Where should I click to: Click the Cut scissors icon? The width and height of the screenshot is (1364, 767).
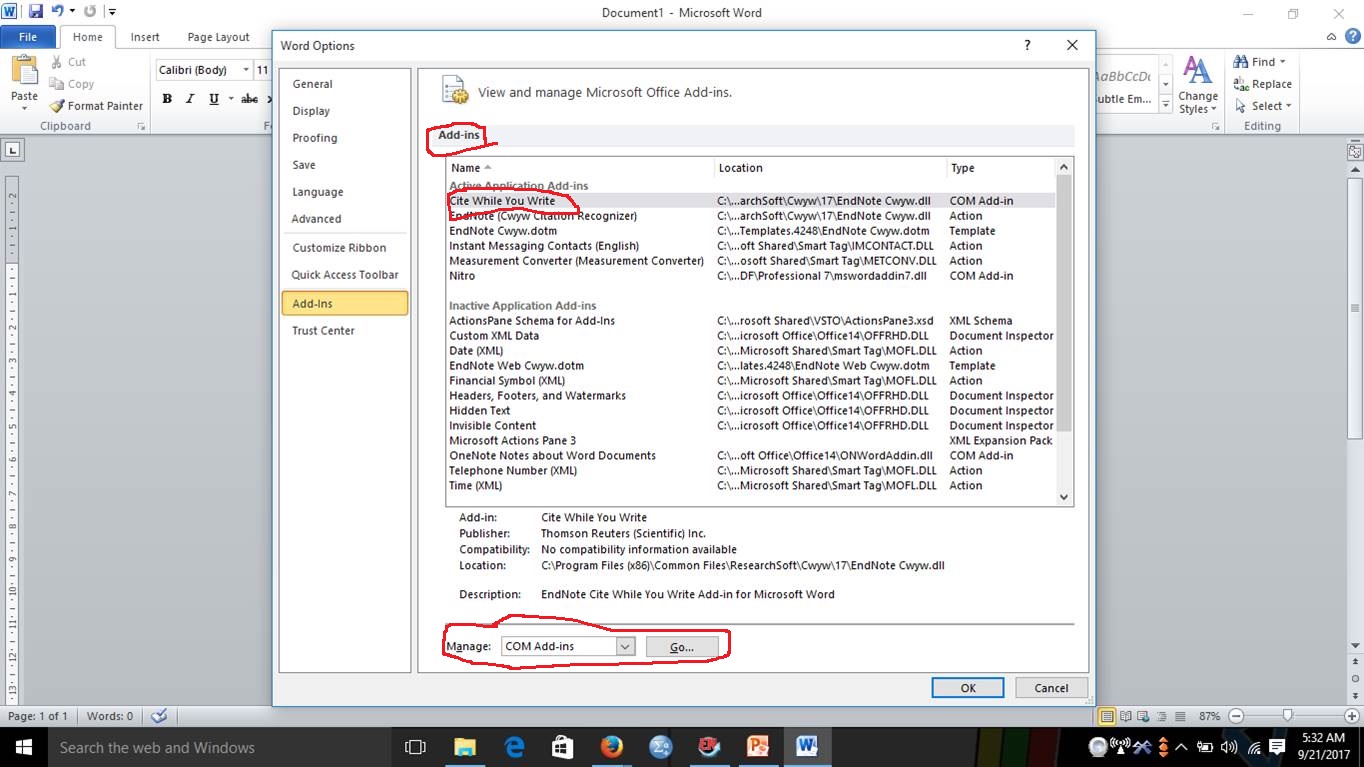tap(57, 62)
